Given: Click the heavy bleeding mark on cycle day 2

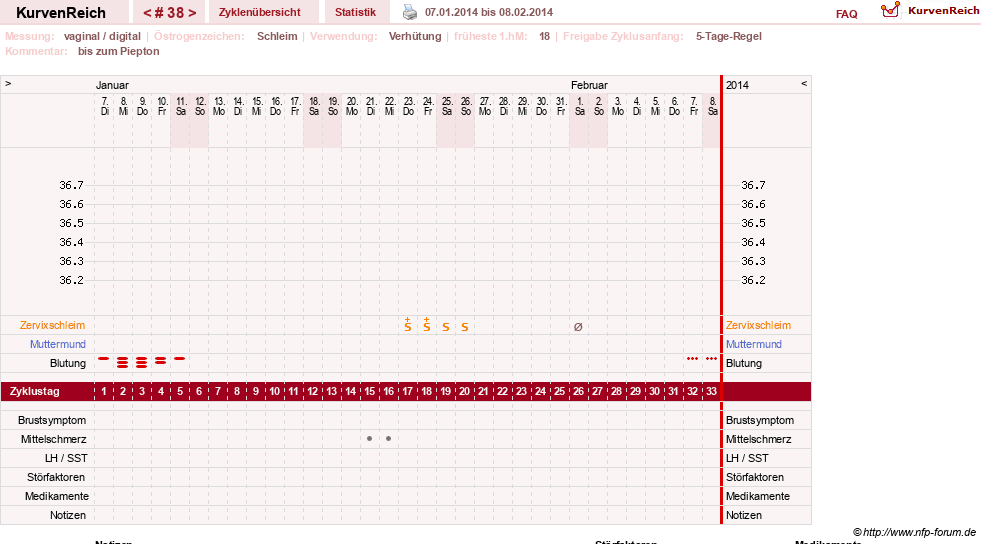Looking at the screenshot, I should click(x=123, y=362).
